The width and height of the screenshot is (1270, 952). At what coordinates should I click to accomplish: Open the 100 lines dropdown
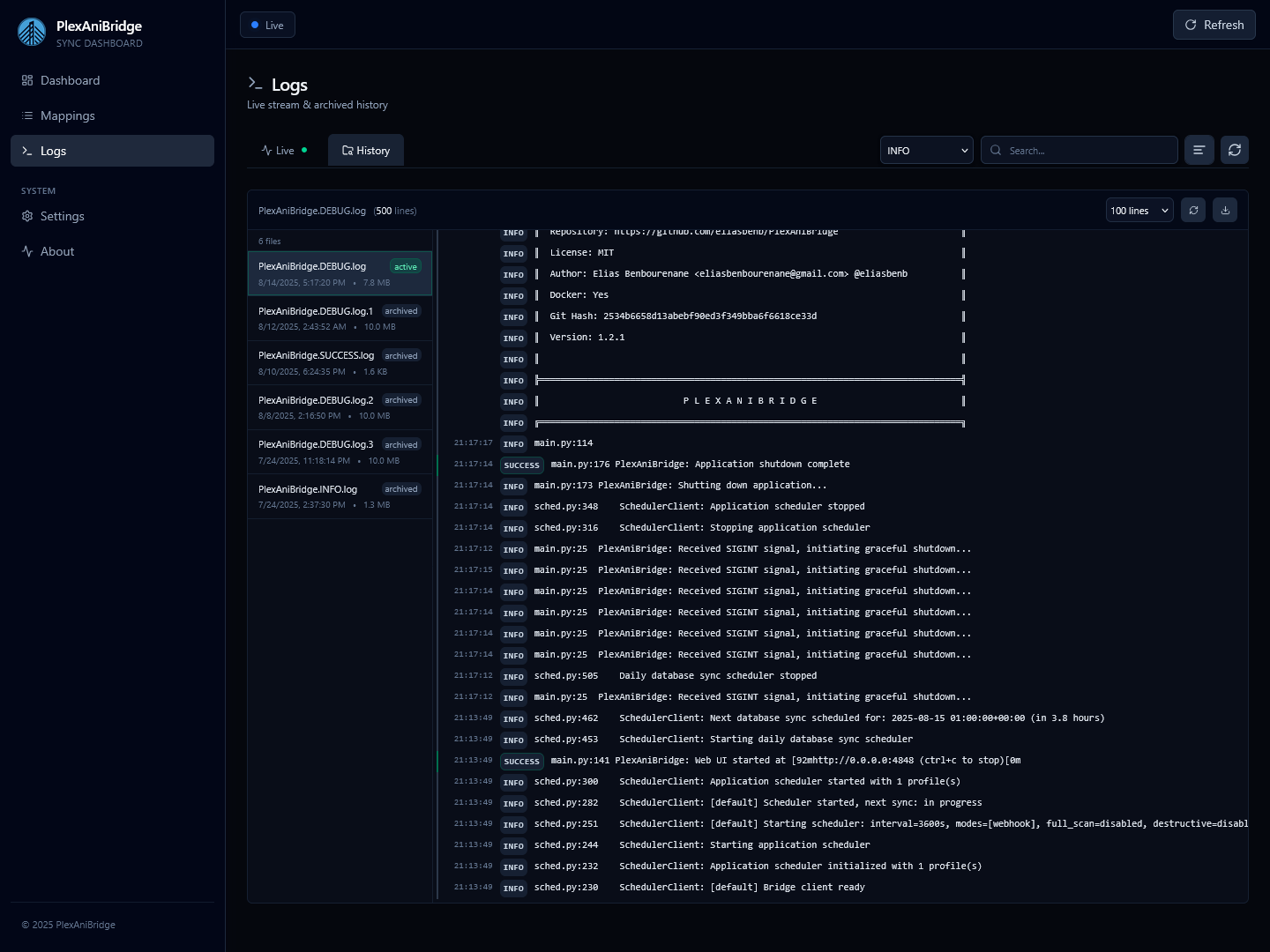tap(1139, 210)
